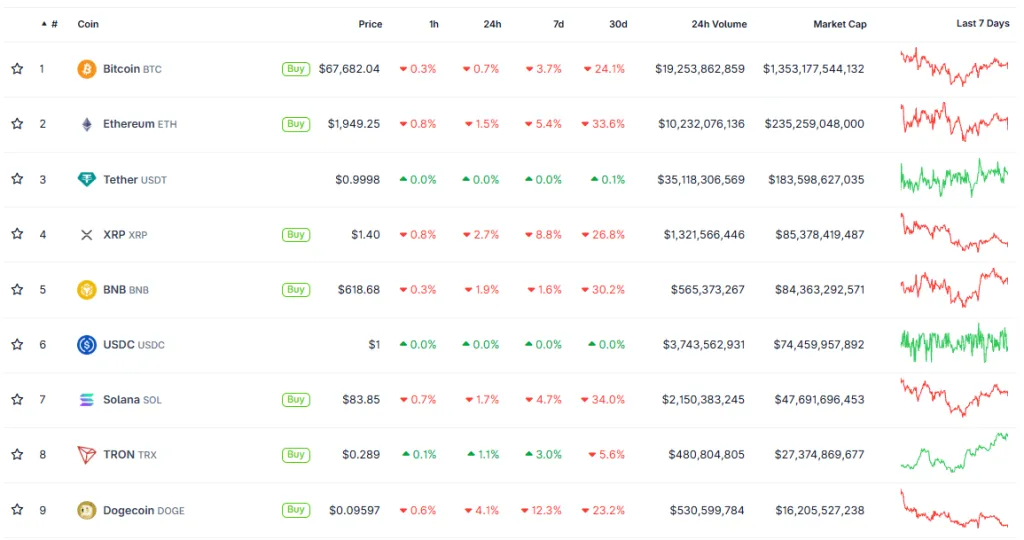
Task: Click the Tether coin logo icon
Action: (87, 180)
